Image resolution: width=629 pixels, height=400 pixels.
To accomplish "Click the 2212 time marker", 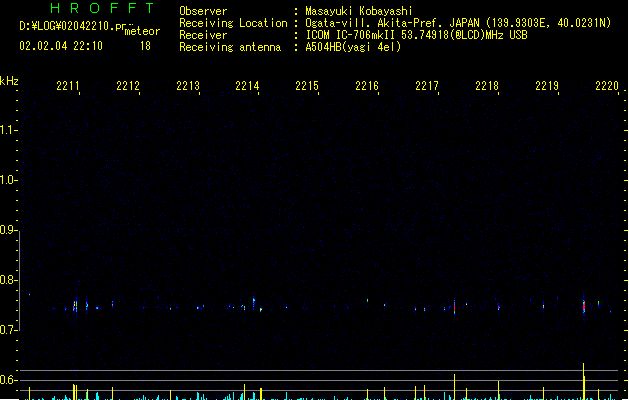I will pos(128,86).
